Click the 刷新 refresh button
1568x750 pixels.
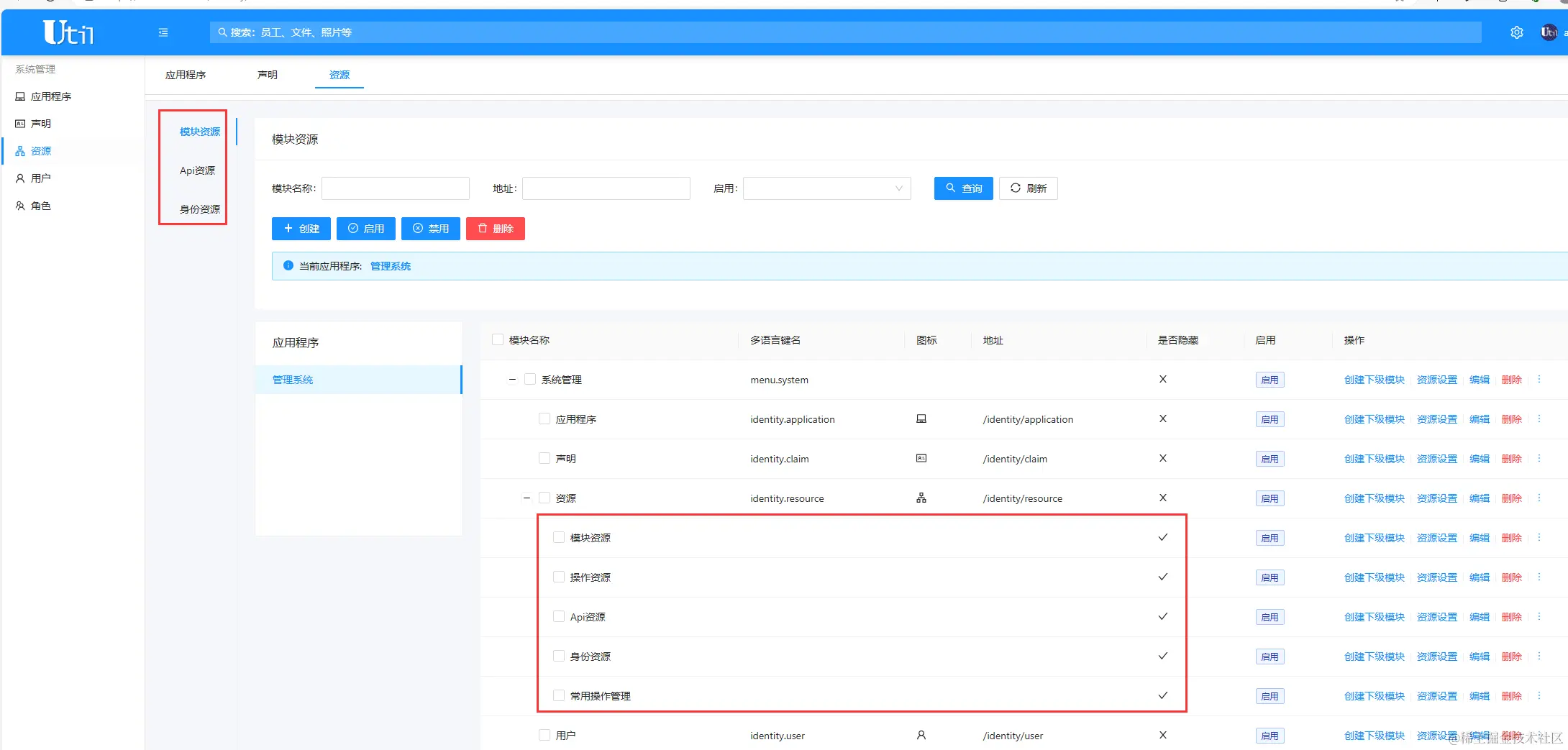coord(1029,188)
